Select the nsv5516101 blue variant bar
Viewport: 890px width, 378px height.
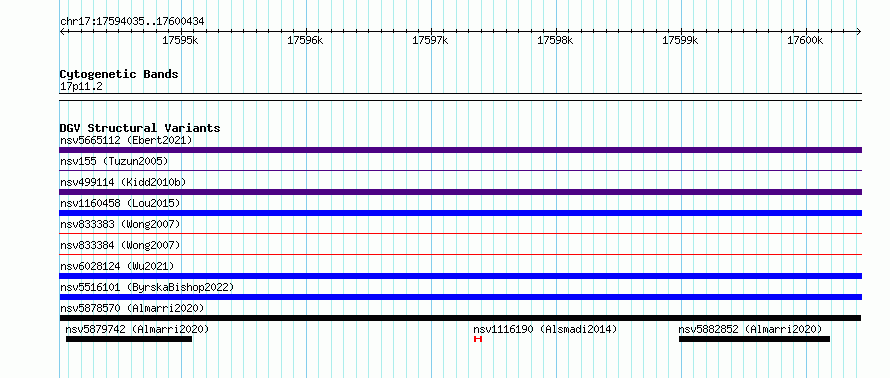pyautogui.click(x=460, y=297)
